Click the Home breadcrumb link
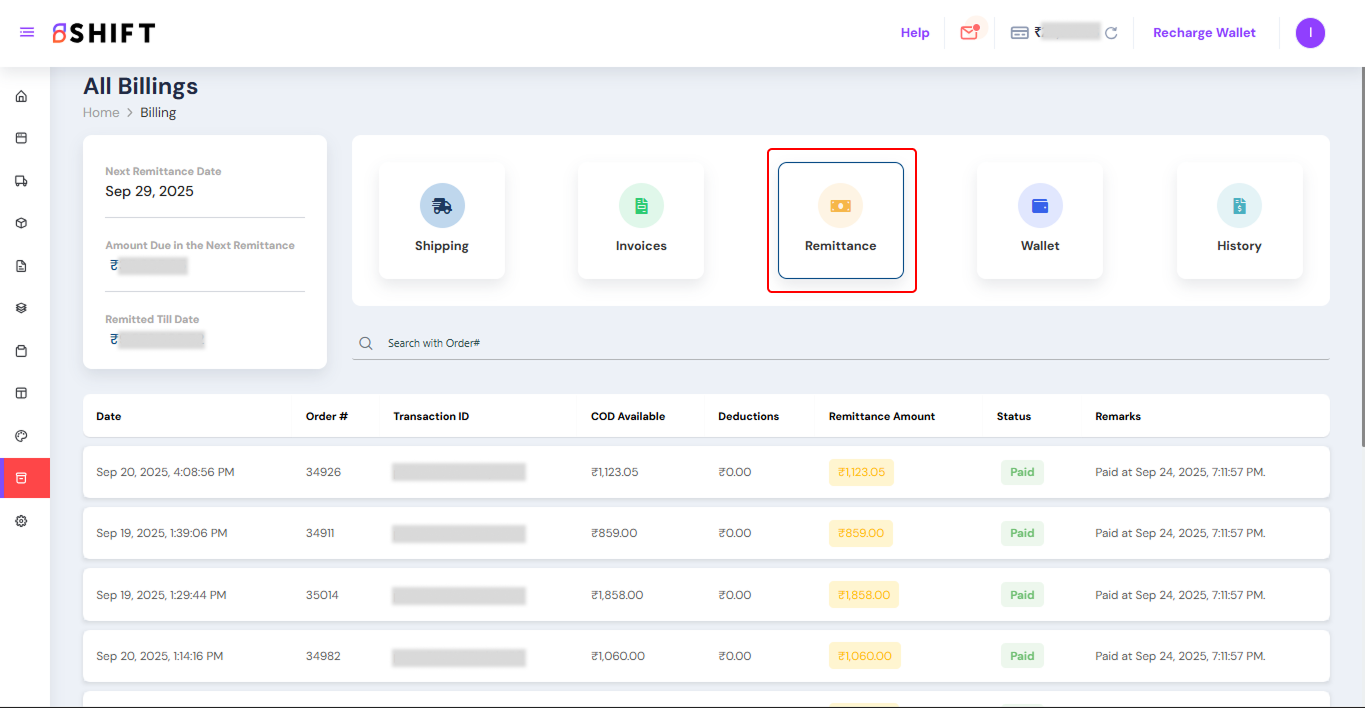This screenshot has height=708, width=1365. tap(101, 113)
